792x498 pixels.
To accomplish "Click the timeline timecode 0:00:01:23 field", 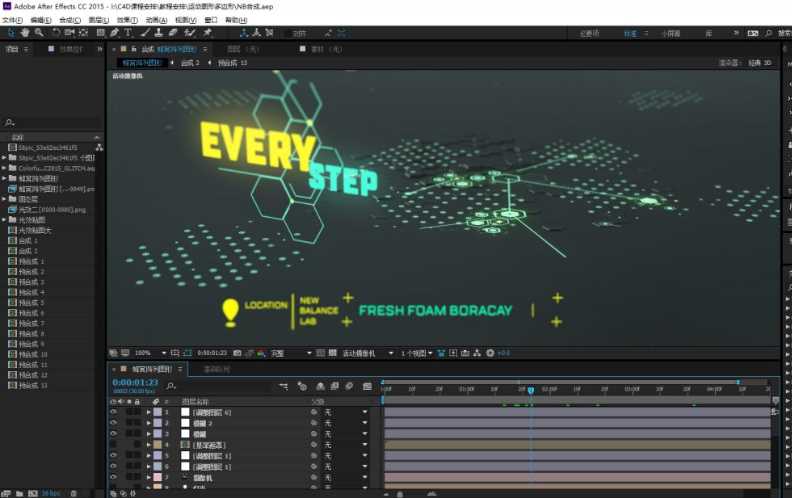I will 135,383.
